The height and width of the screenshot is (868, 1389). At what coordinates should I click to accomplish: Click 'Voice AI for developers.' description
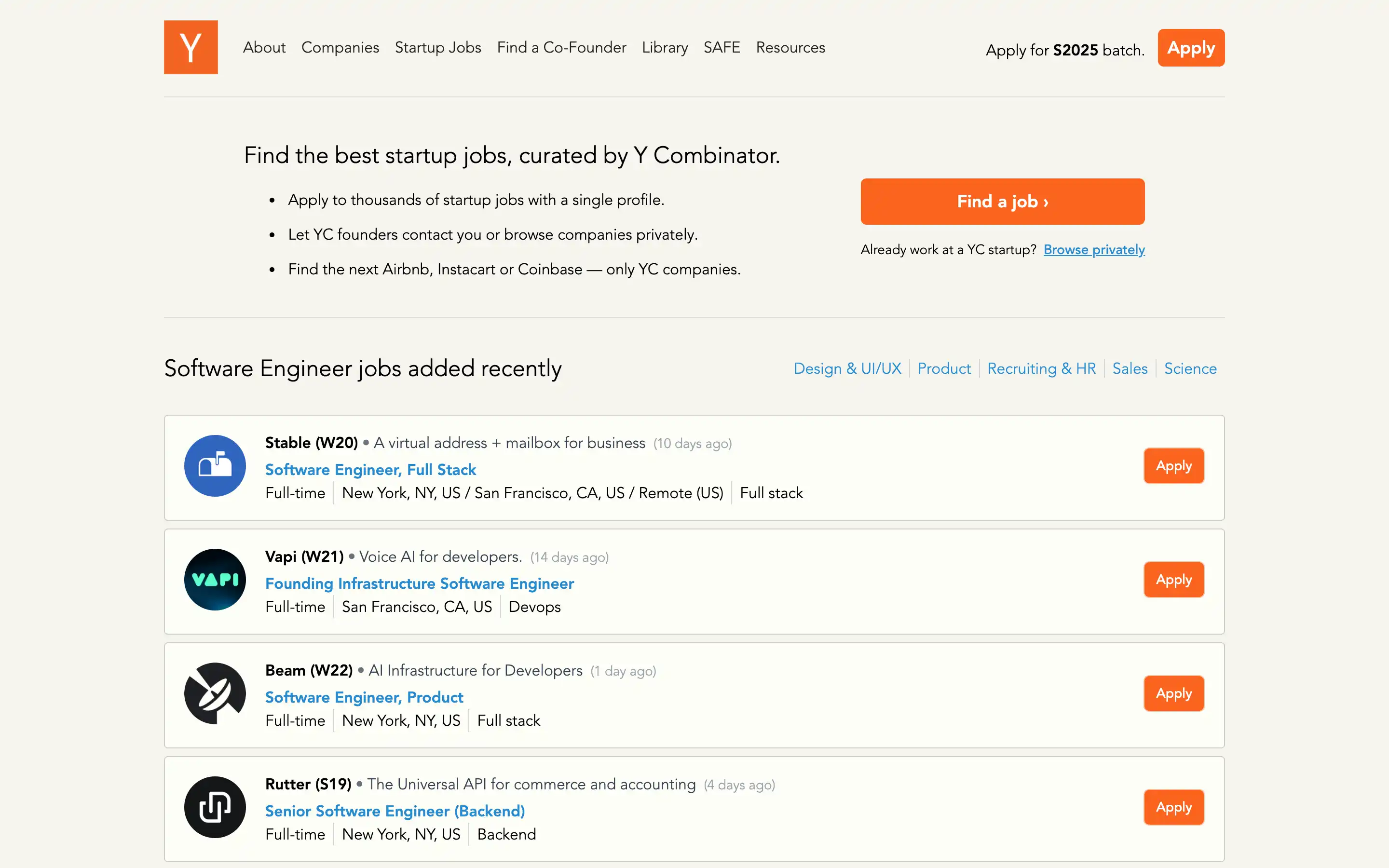point(441,556)
